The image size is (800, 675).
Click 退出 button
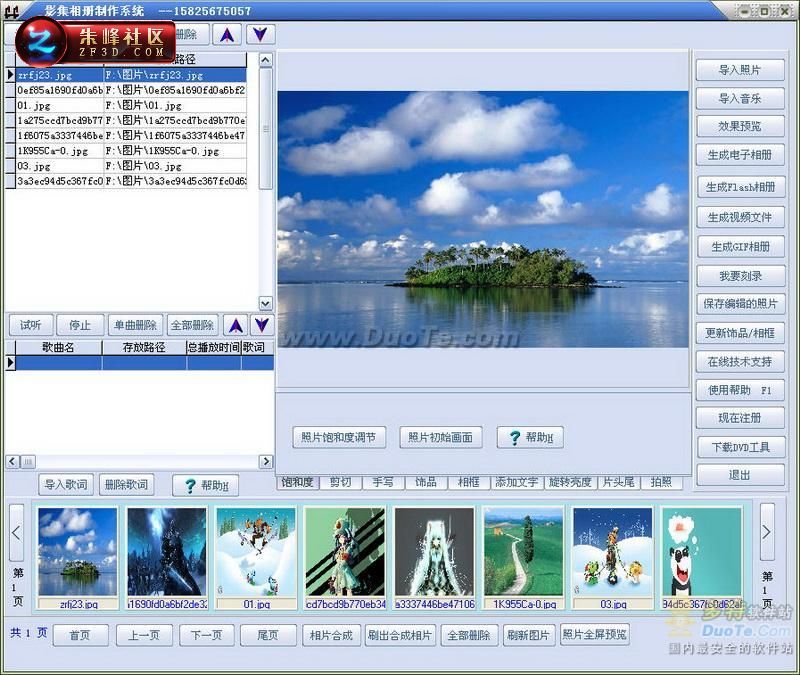point(740,475)
